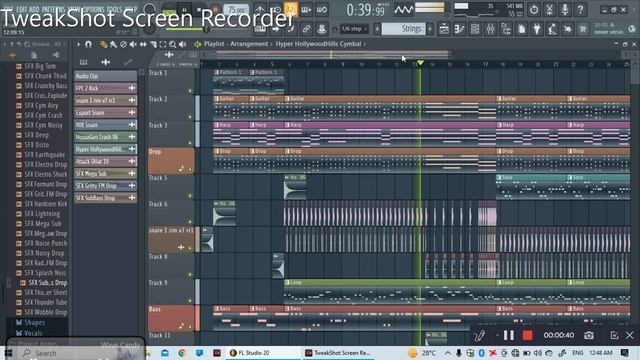640x360 pixels.
Task: Select the dashed-square select tool
Action: pyautogui.click(x=163, y=44)
